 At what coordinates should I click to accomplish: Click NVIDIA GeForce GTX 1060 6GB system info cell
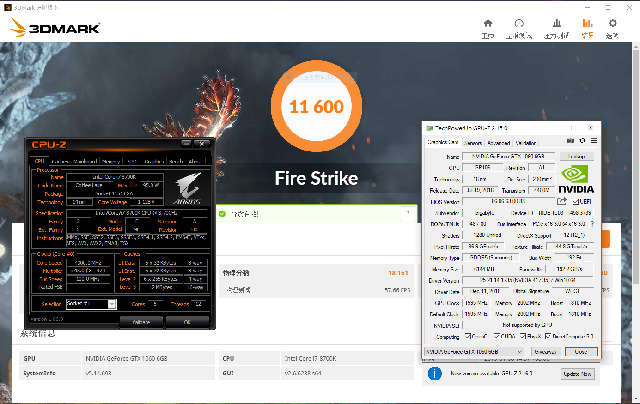click(148, 358)
